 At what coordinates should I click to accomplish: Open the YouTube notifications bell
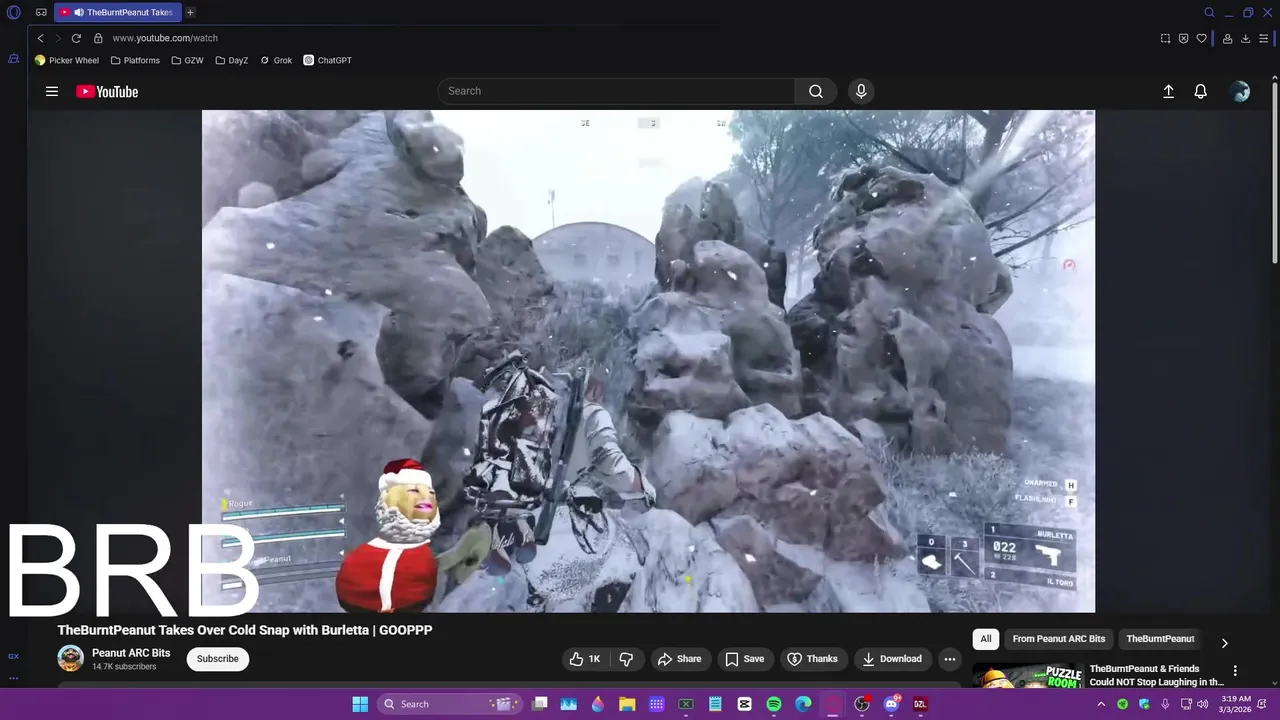(x=1201, y=91)
